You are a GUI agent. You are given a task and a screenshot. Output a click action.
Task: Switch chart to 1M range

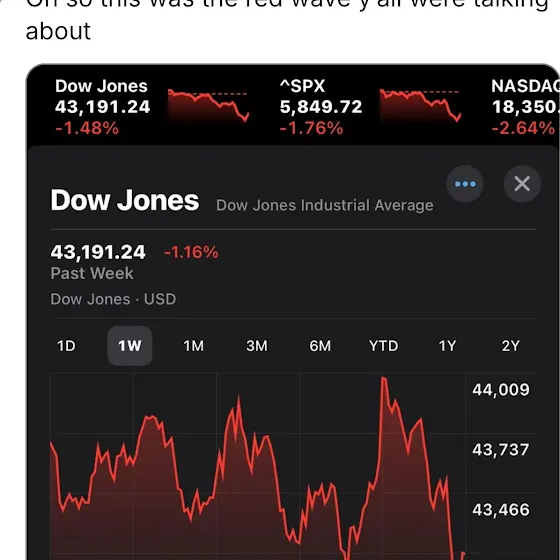194,346
